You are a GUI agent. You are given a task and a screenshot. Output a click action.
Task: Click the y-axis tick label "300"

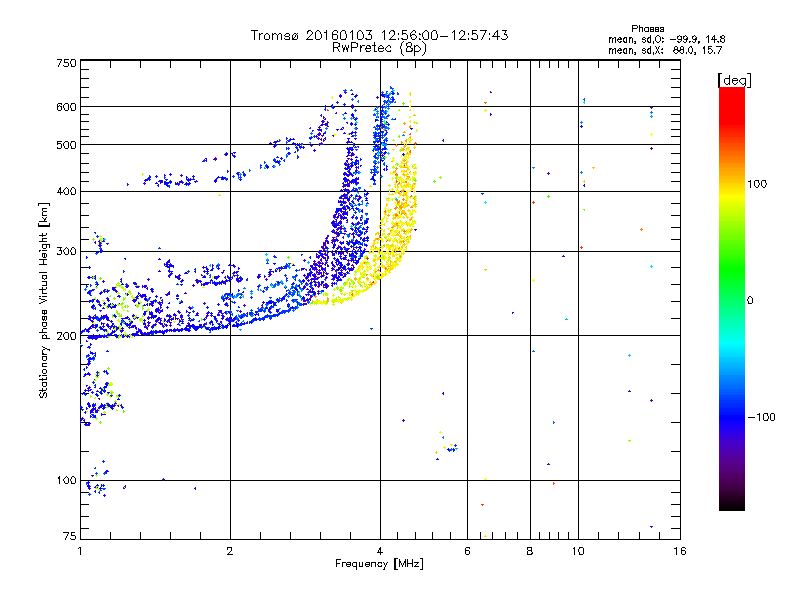66,252
